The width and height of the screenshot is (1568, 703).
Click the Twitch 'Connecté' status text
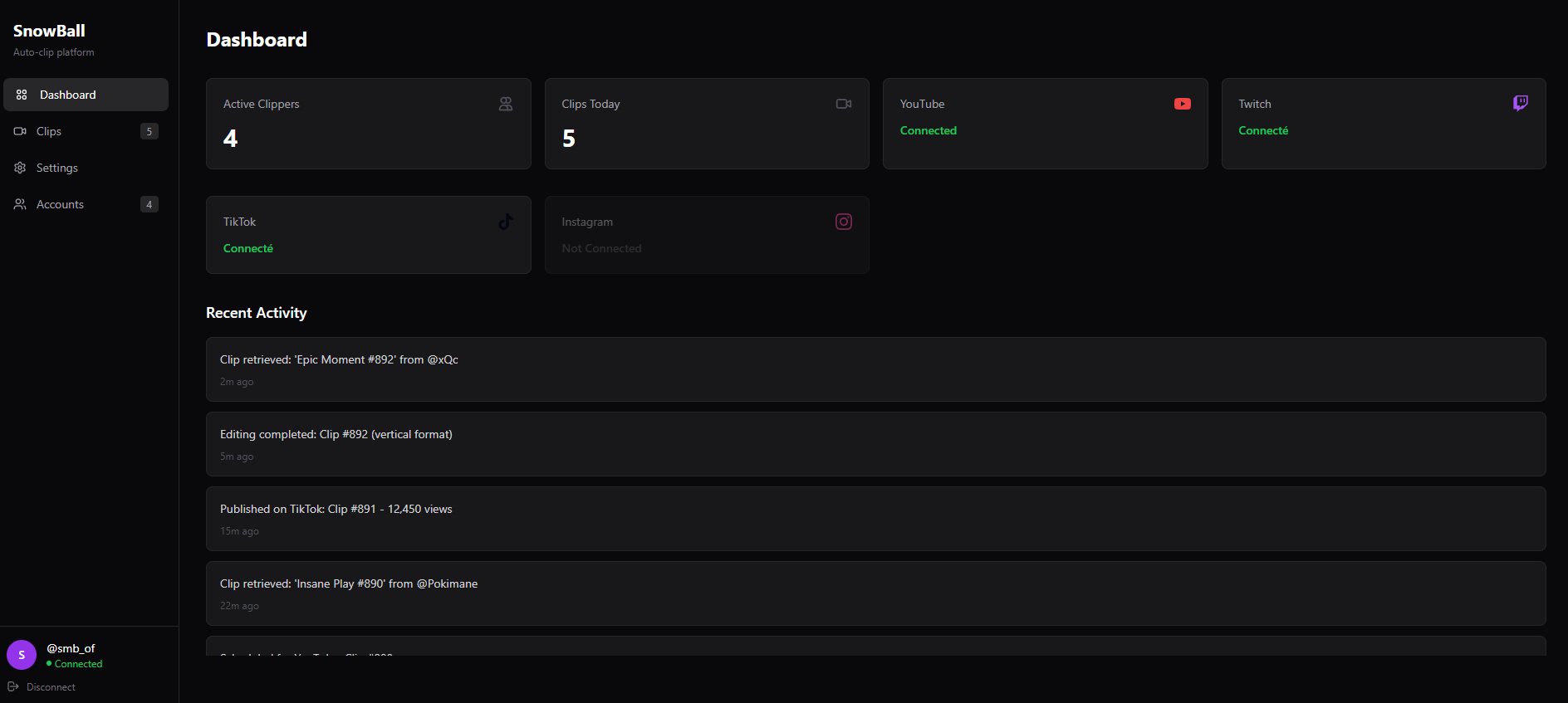(1263, 130)
